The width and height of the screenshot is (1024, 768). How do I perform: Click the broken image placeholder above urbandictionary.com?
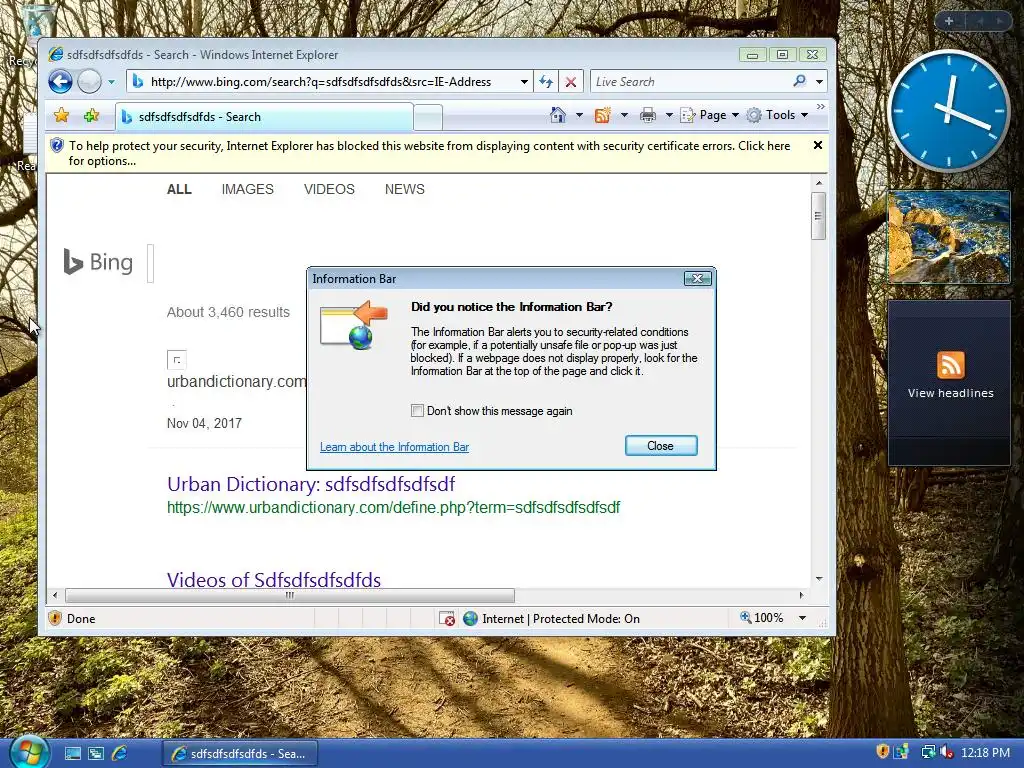coord(177,360)
